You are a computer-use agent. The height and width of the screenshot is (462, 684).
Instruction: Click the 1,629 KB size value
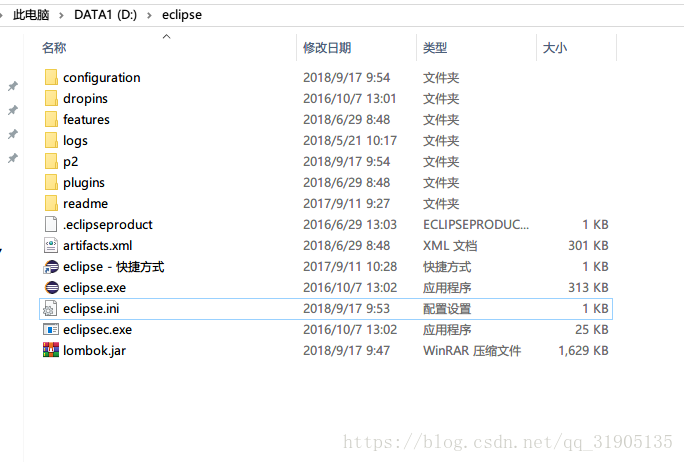[584, 351]
